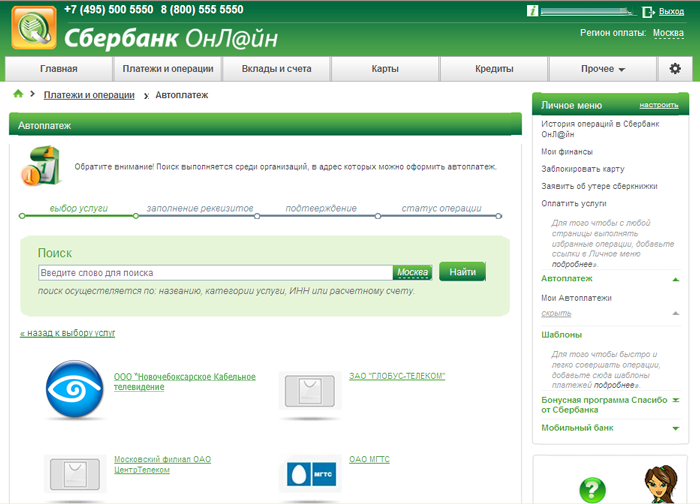Click подробнее under Личное меню hint
Screen dimensions: 700x504
[573, 264]
